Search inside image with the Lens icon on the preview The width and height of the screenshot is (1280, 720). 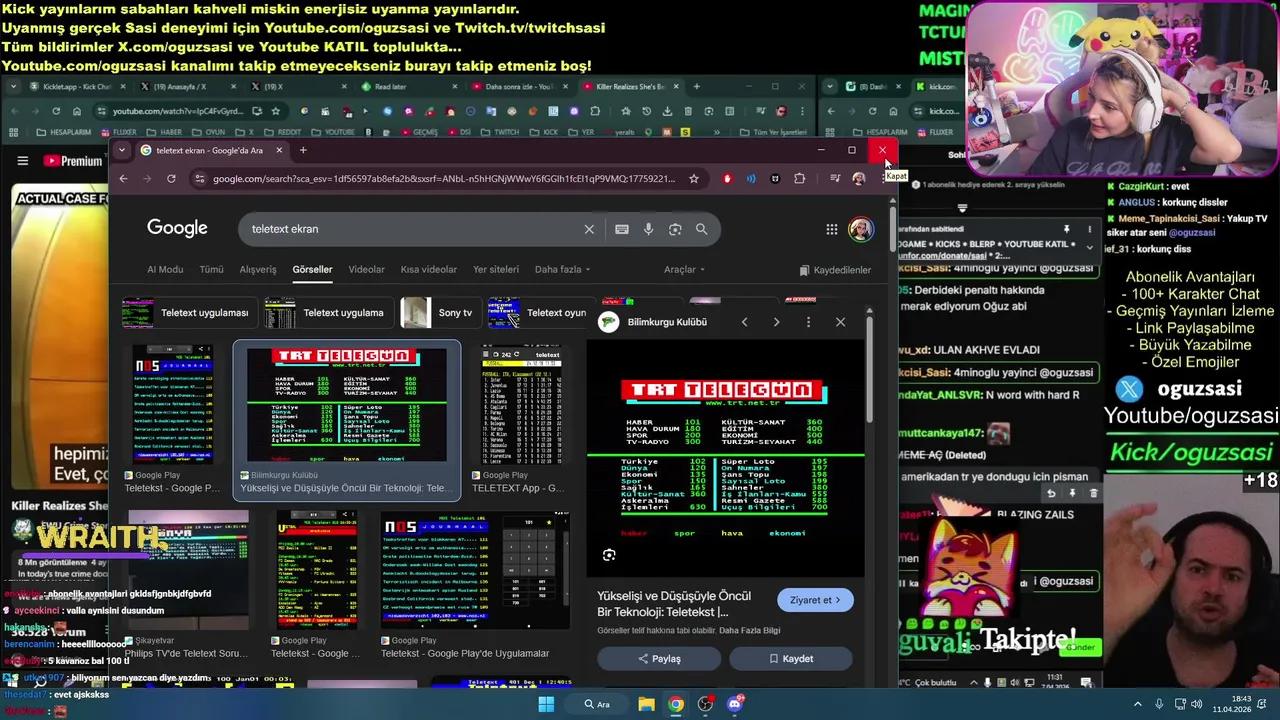click(x=609, y=555)
